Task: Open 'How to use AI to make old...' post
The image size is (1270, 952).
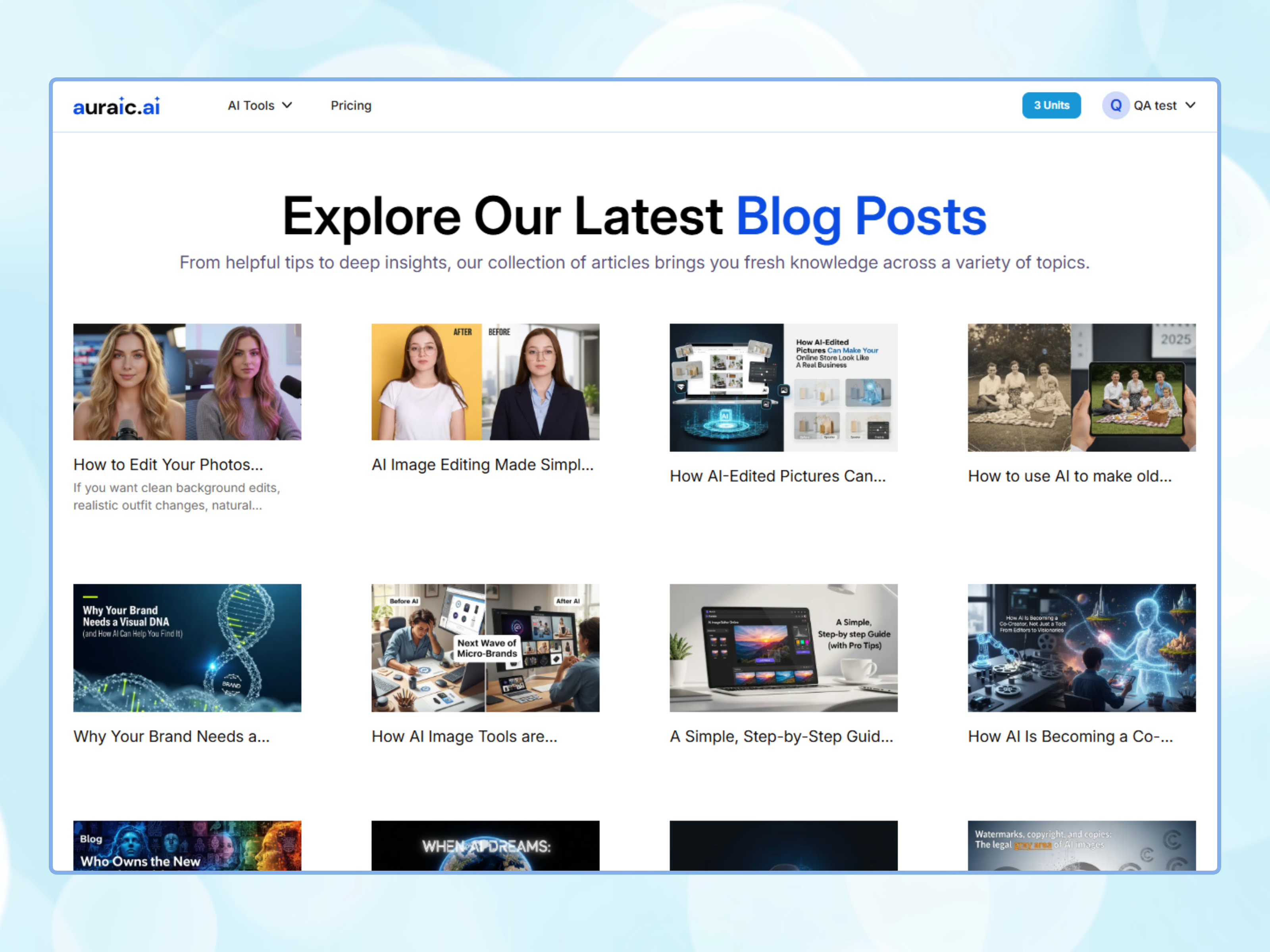Action: [1070, 476]
